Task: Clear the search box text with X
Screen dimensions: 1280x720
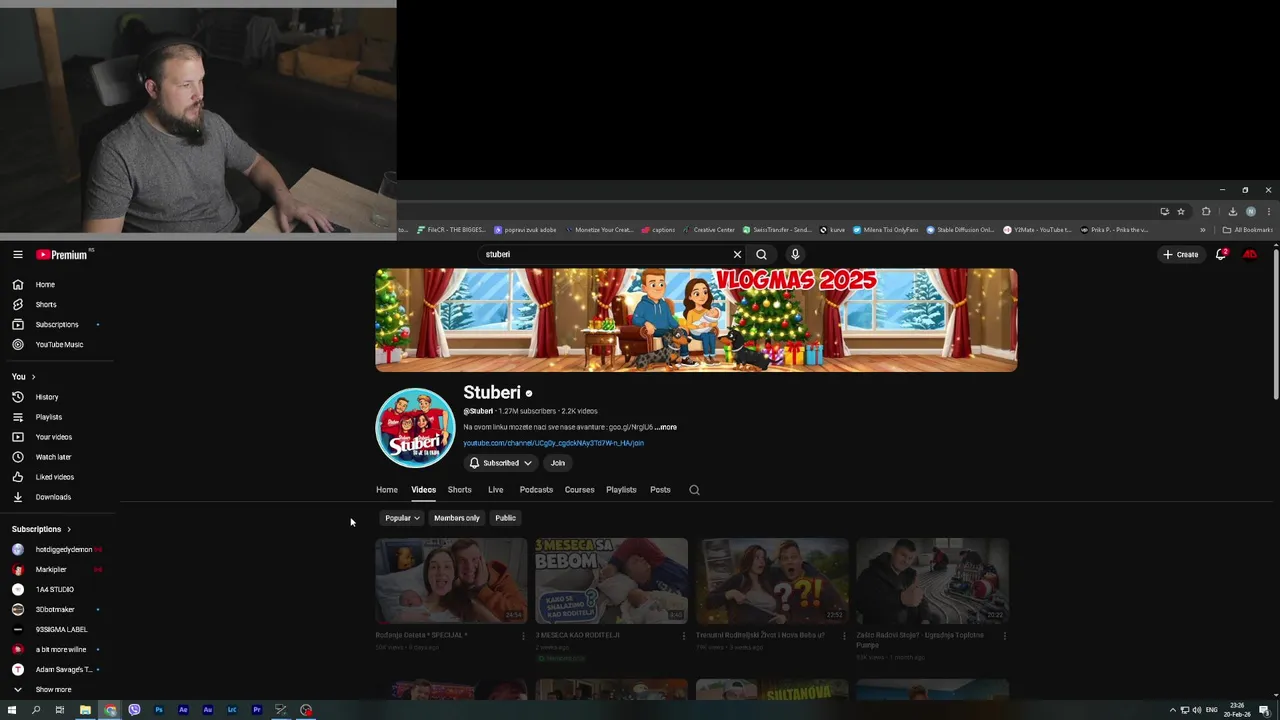Action: (x=737, y=254)
